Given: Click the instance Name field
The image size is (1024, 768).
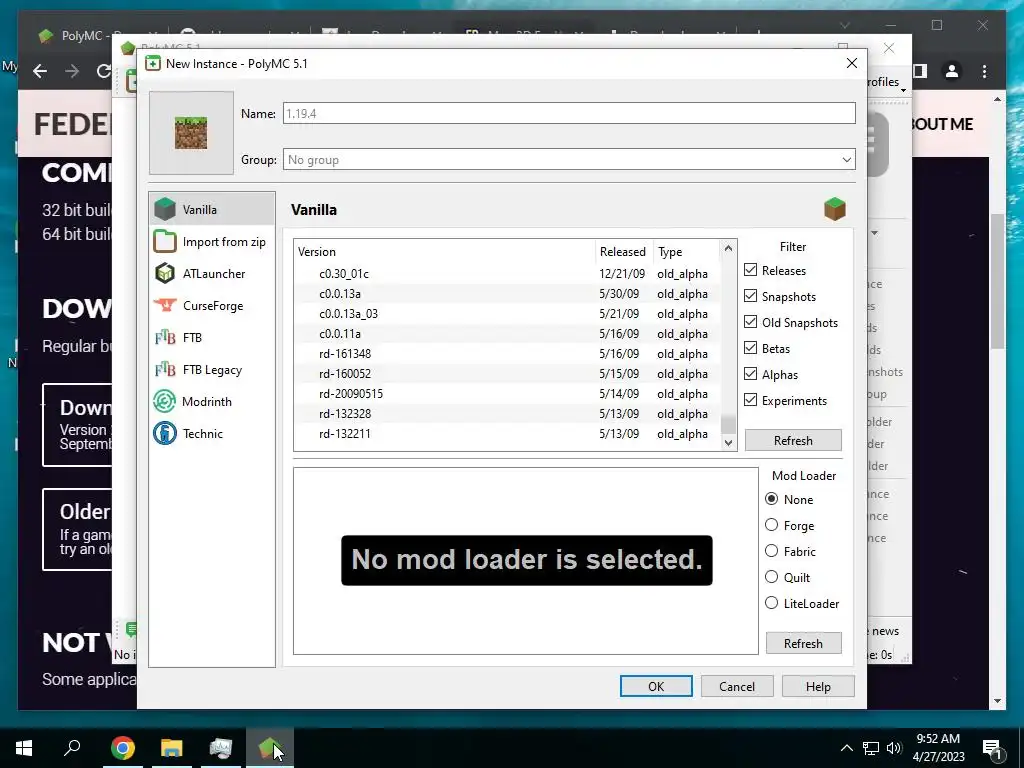Looking at the screenshot, I should coord(569,113).
